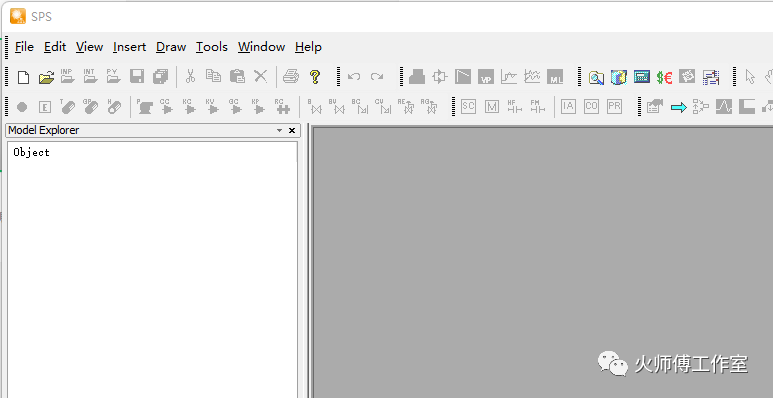Open the File menu
773x398 pixels.
24,47
